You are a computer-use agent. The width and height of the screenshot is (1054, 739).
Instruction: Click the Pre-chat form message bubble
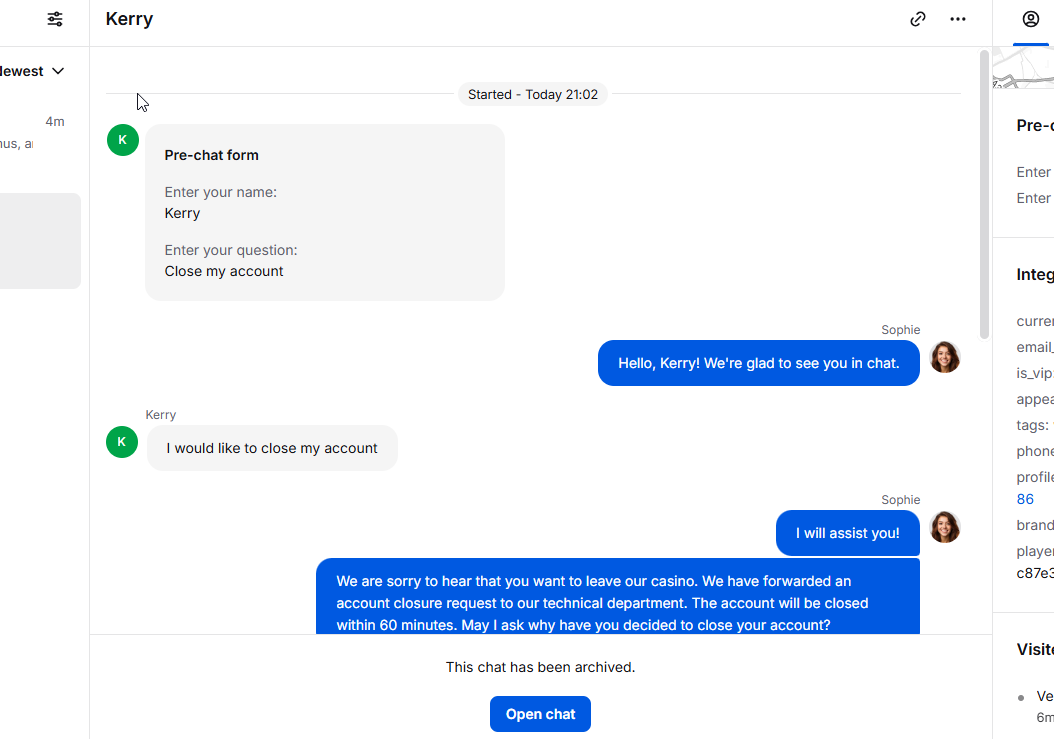(325, 212)
